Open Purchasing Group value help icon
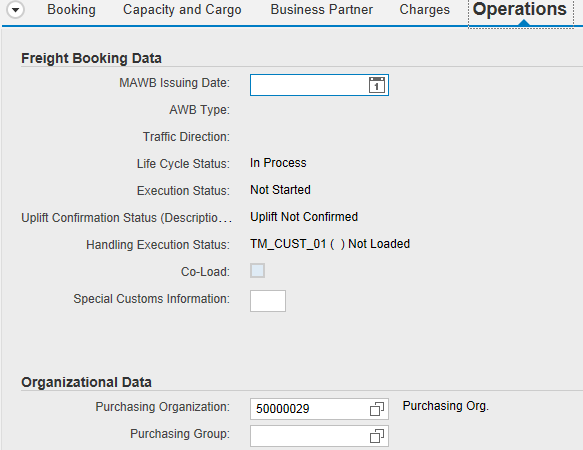Screen dimensions: 583x450 pos(377,436)
